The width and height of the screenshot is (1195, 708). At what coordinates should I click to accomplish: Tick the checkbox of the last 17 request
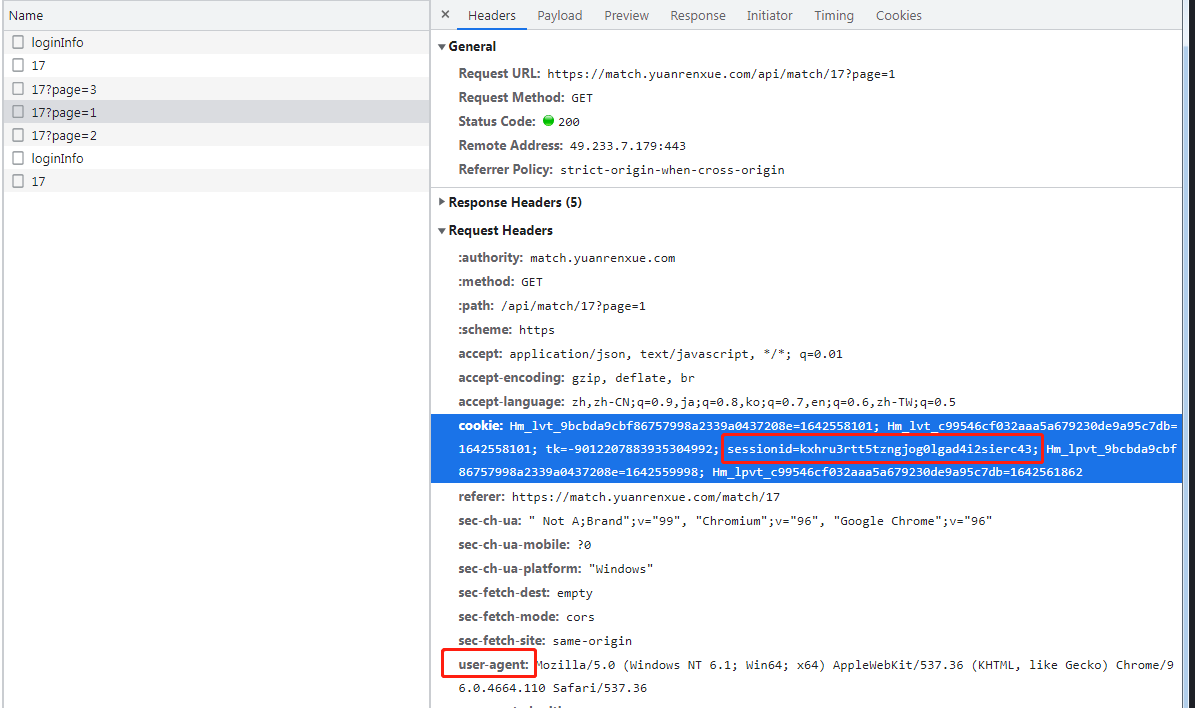click(18, 181)
